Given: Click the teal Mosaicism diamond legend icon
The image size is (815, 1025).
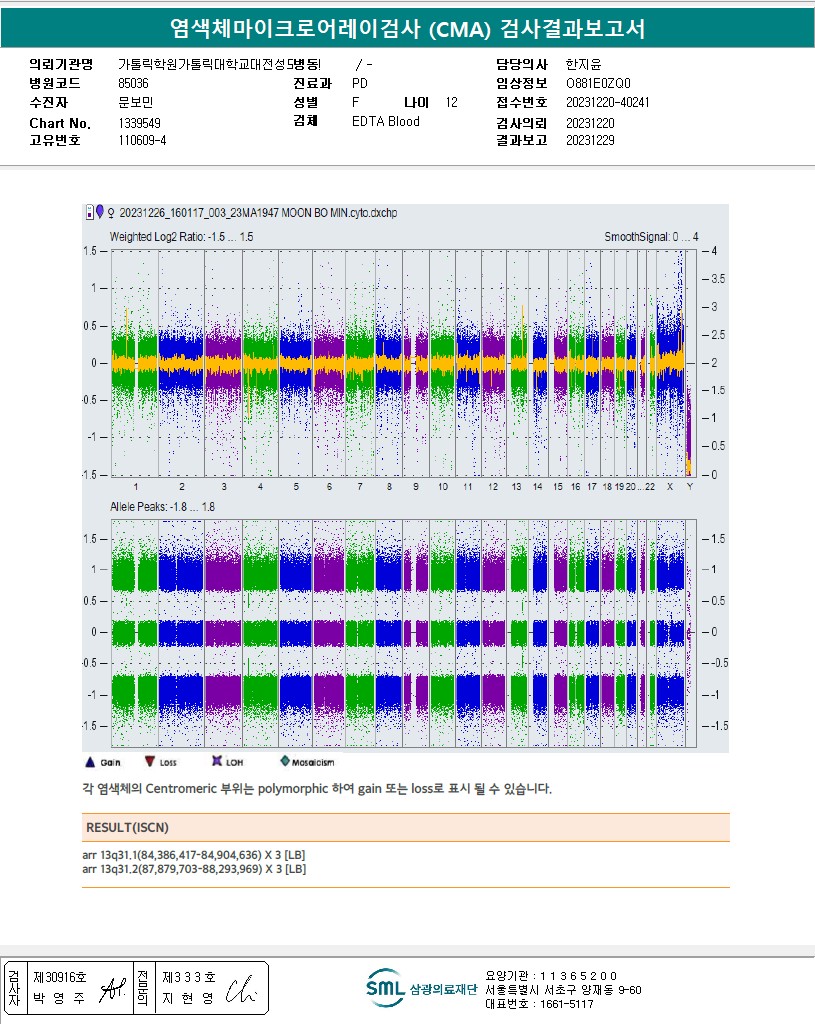Looking at the screenshot, I should (x=285, y=762).
